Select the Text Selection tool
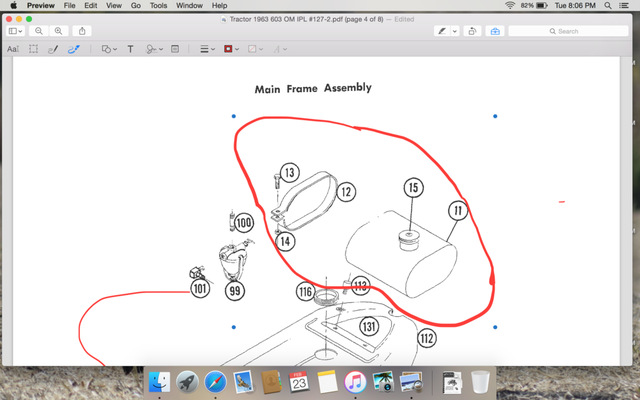Screen dimensions: 640x400 point(13,49)
